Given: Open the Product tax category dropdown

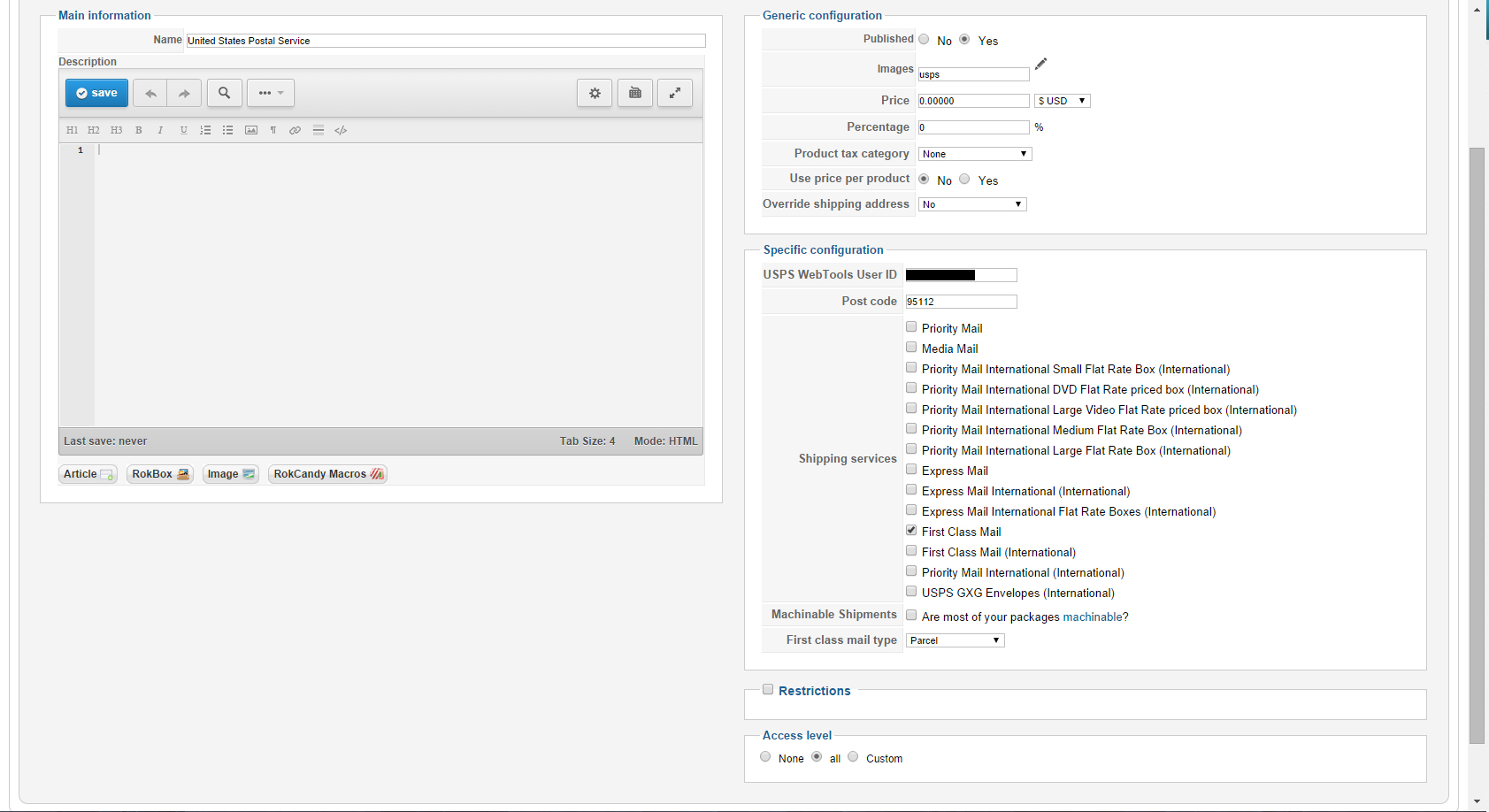Looking at the screenshot, I should tap(975, 154).
